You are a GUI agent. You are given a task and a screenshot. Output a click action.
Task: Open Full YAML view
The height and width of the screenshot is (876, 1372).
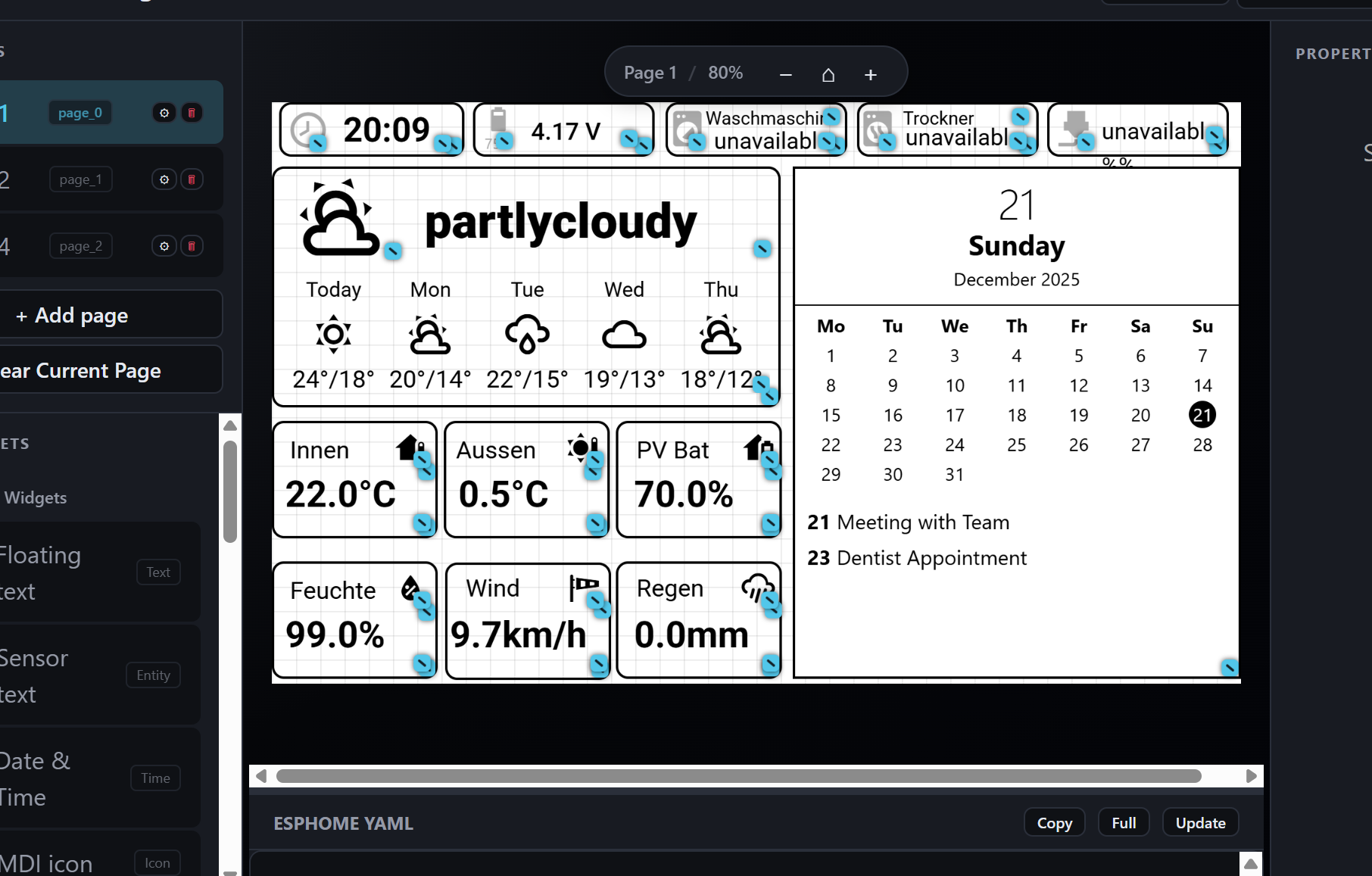[x=1124, y=823]
